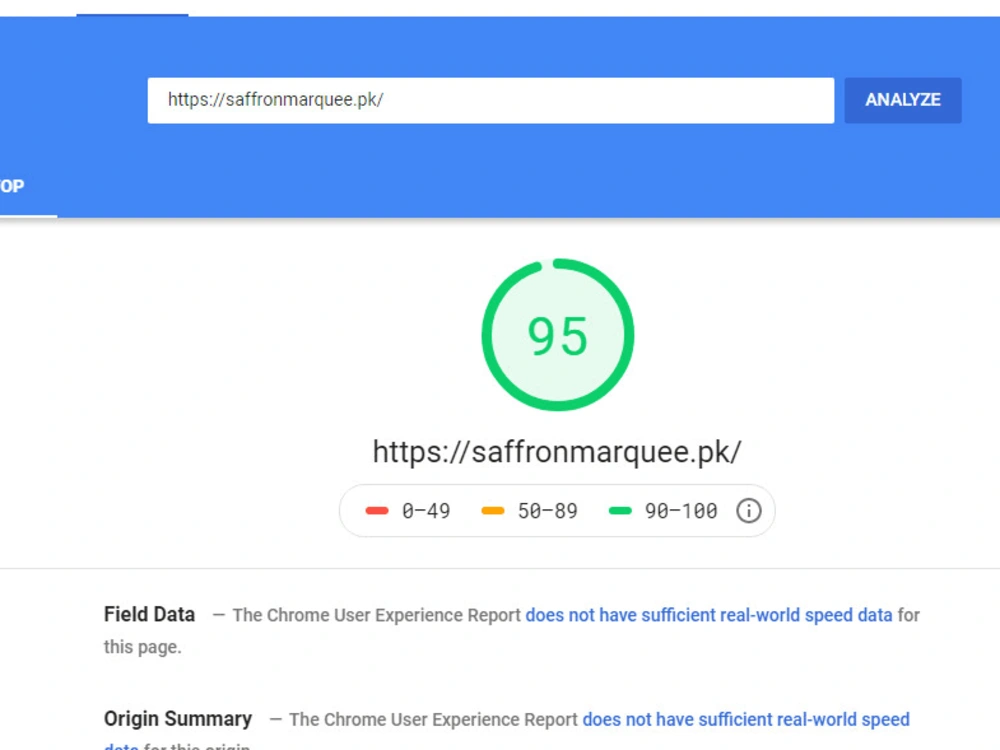Image resolution: width=1000 pixels, height=750 pixels.
Task: Click the URL input field
Action: (490, 100)
